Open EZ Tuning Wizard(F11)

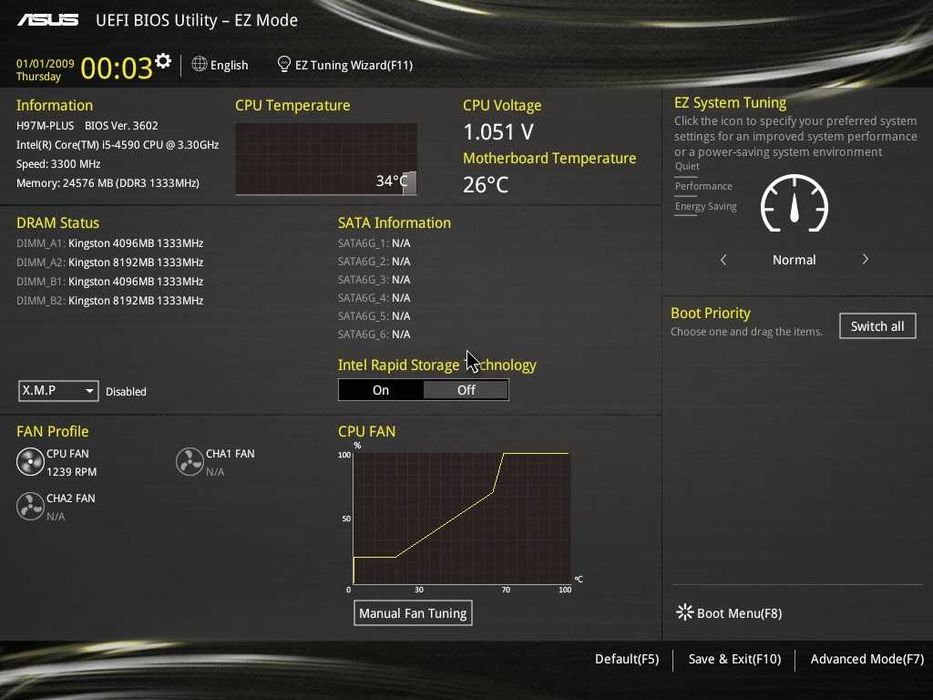[x=354, y=65]
